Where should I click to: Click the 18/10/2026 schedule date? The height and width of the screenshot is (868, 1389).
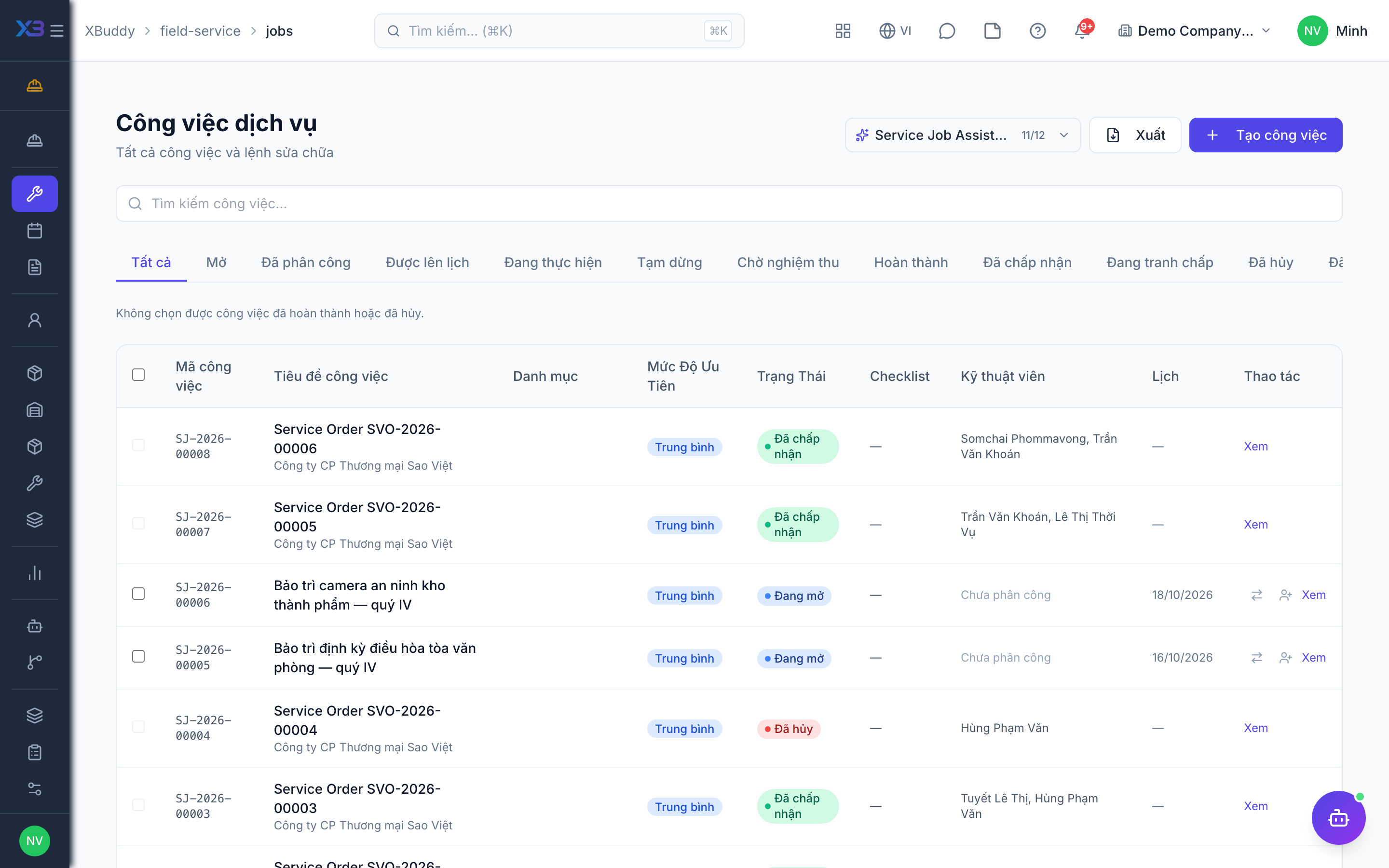pyautogui.click(x=1182, y=595)
